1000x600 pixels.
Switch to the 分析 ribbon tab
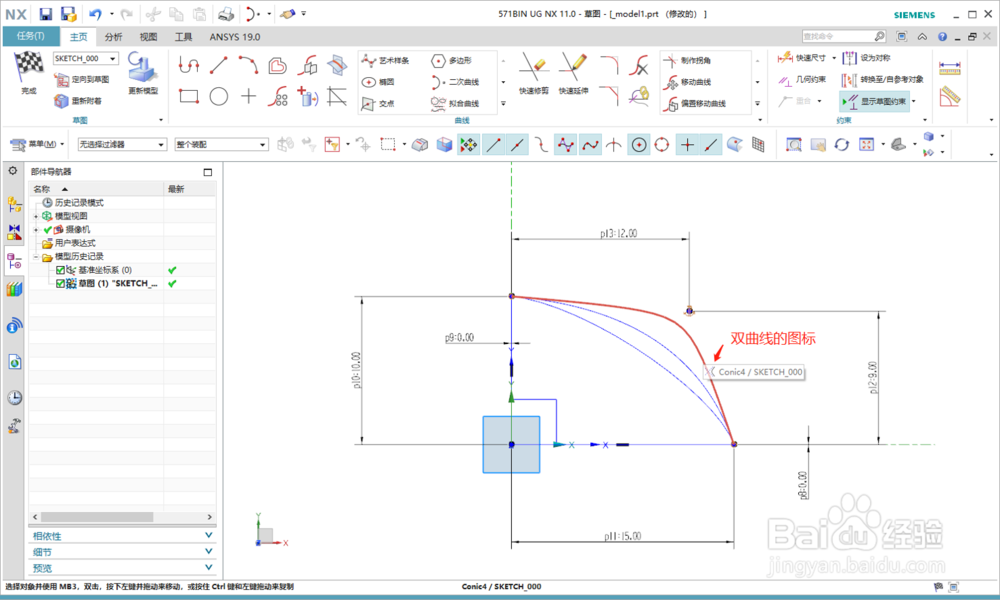tap(114, 37)
